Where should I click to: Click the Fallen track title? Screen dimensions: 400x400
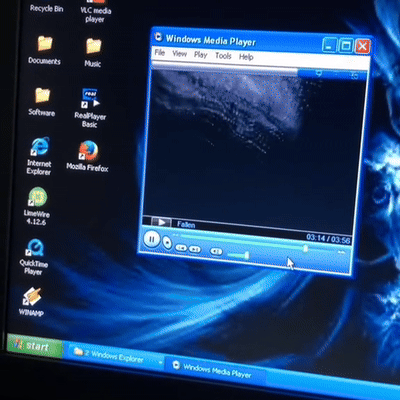[186, 224]
